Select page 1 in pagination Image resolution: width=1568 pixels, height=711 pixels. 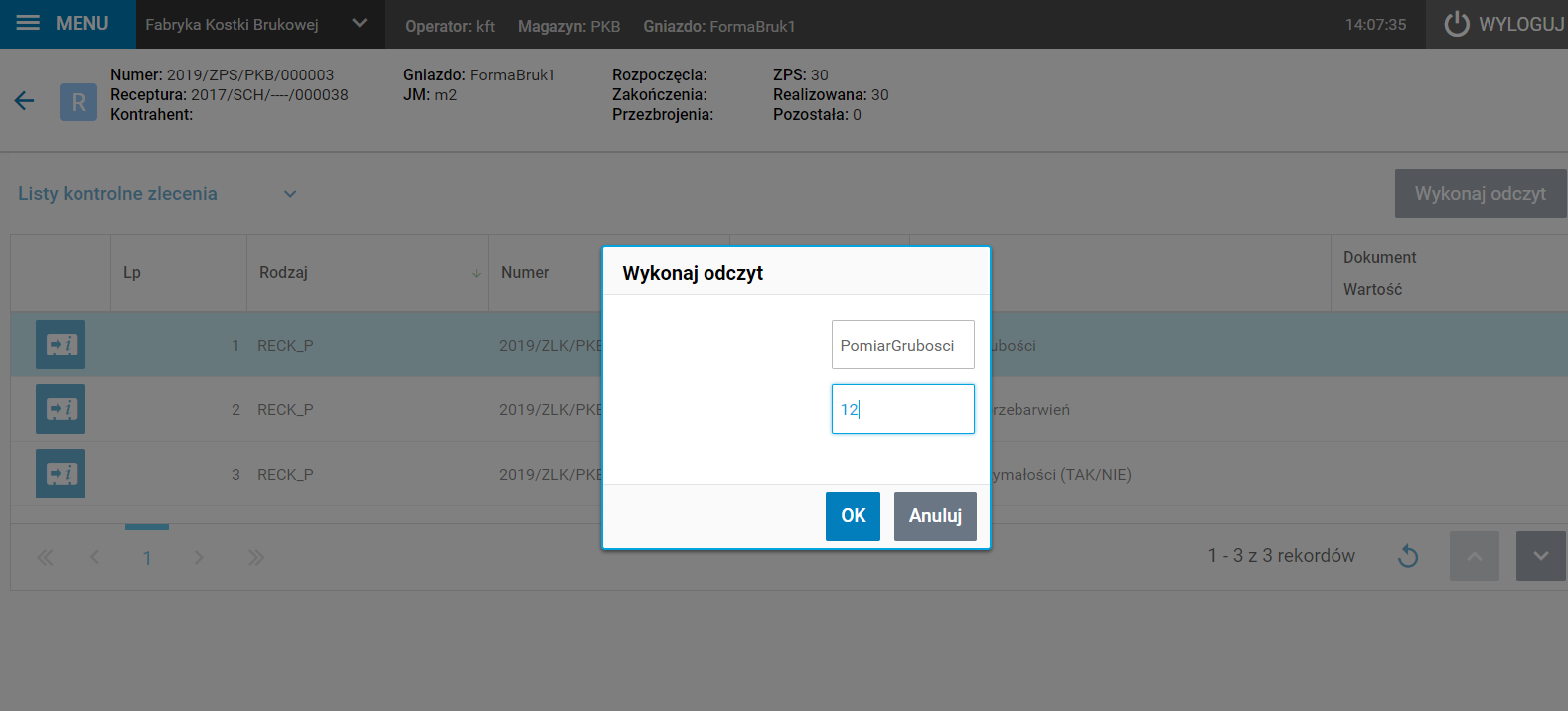147,558
